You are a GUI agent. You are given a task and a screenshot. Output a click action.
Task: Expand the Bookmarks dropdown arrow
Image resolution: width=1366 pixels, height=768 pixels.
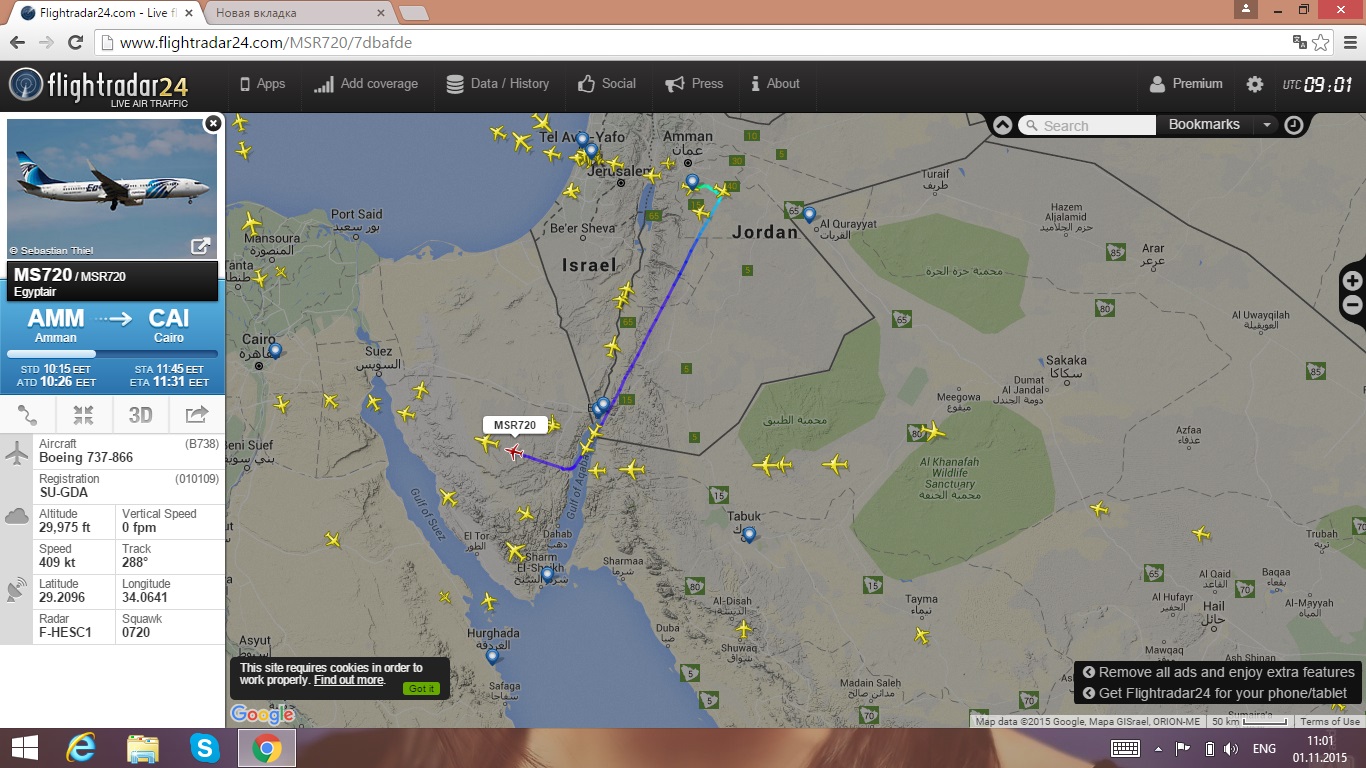[x=1266, y=125]
